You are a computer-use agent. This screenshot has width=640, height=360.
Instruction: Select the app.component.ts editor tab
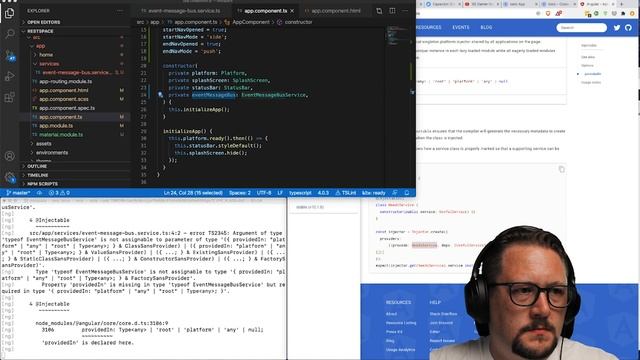(x=266, y=11)
